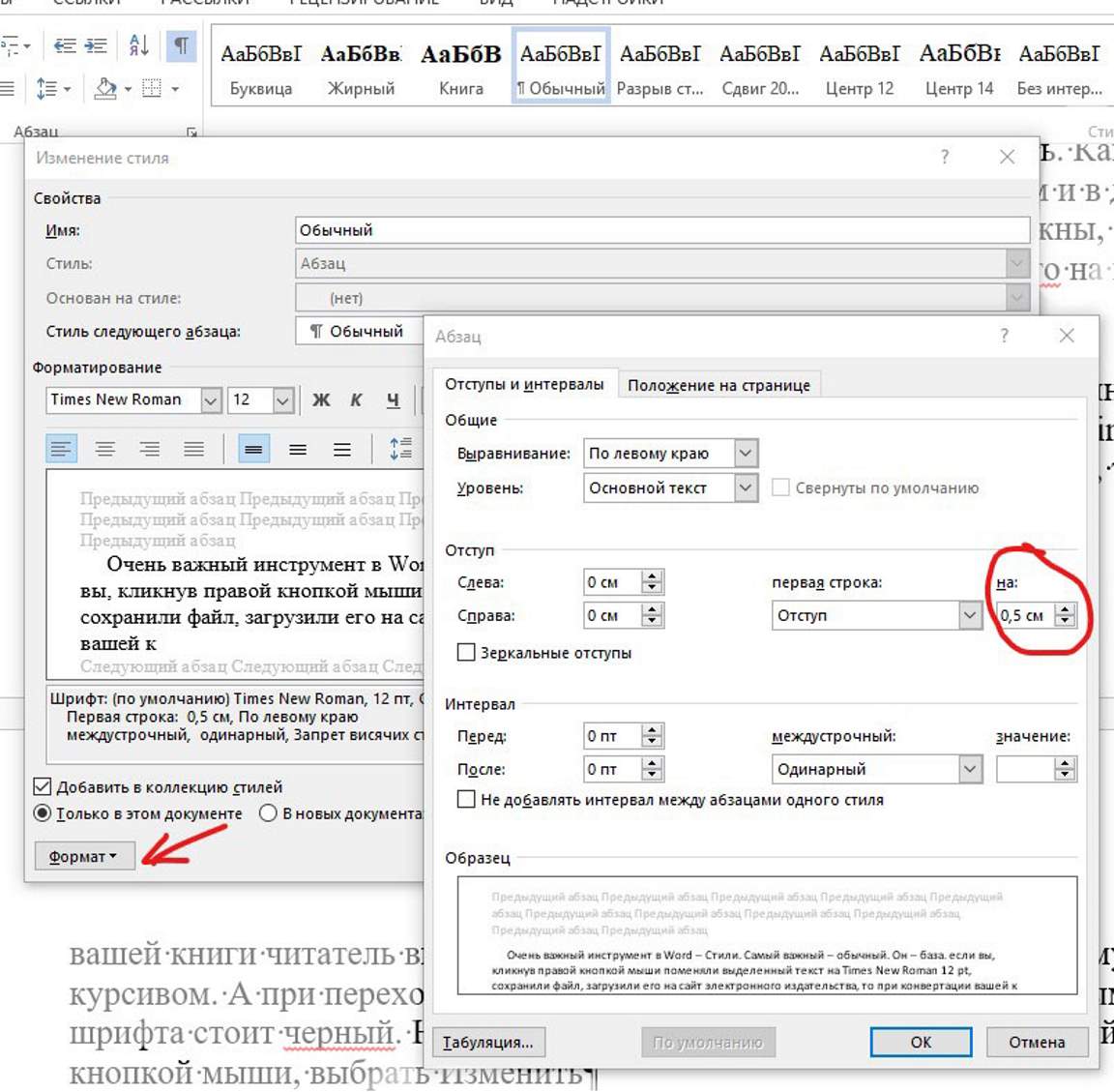Viewport: 1114px width, 1092px height.
Task: Click the justify alignment icon in the style dialog
Action: [193, 449]
